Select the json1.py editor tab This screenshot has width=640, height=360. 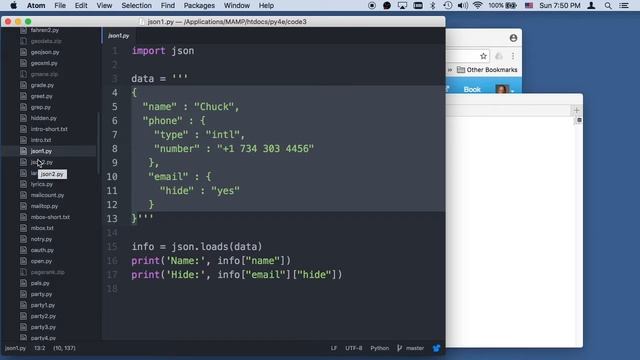point(118,36)
